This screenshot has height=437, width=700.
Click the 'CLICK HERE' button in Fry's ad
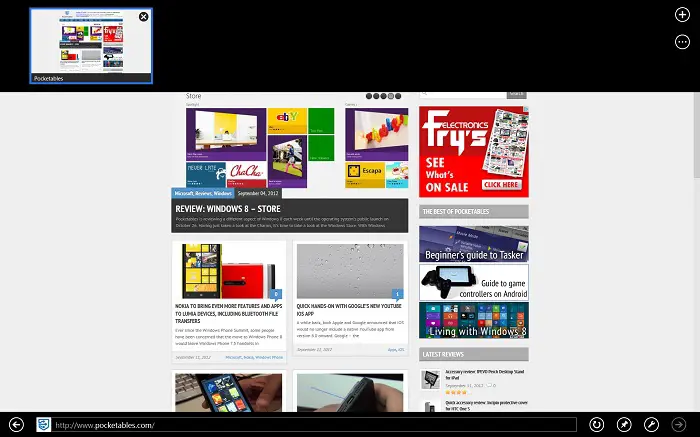[x=501, y=185]
